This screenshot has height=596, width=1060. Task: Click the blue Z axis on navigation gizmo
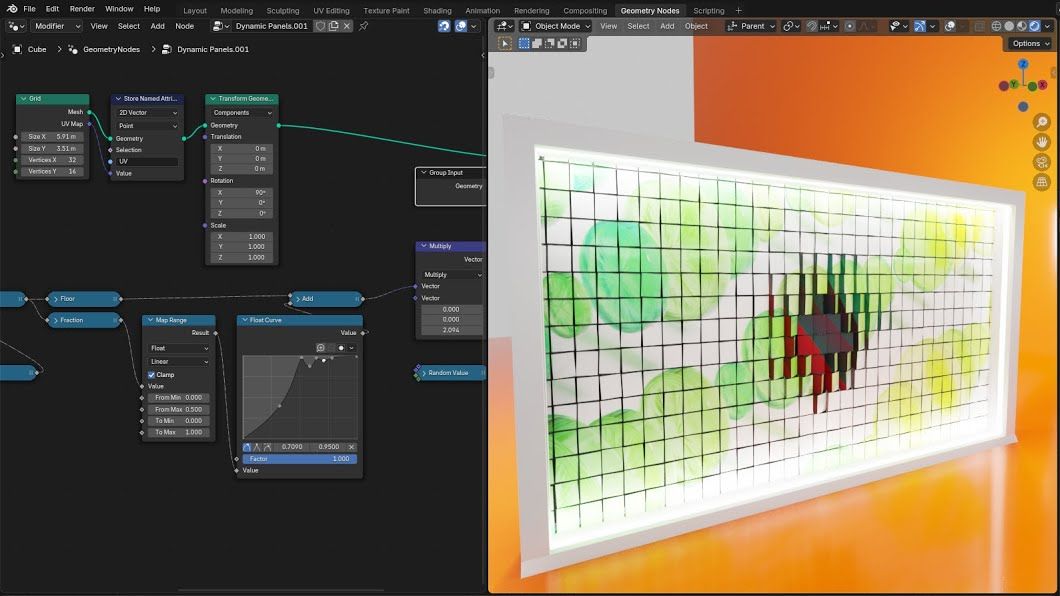1023,64
